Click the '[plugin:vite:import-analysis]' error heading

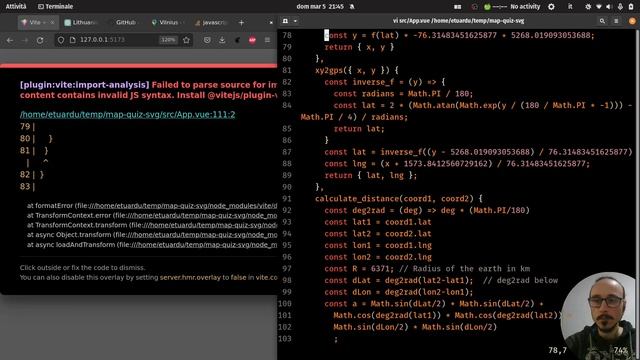(x=84, y=85)
